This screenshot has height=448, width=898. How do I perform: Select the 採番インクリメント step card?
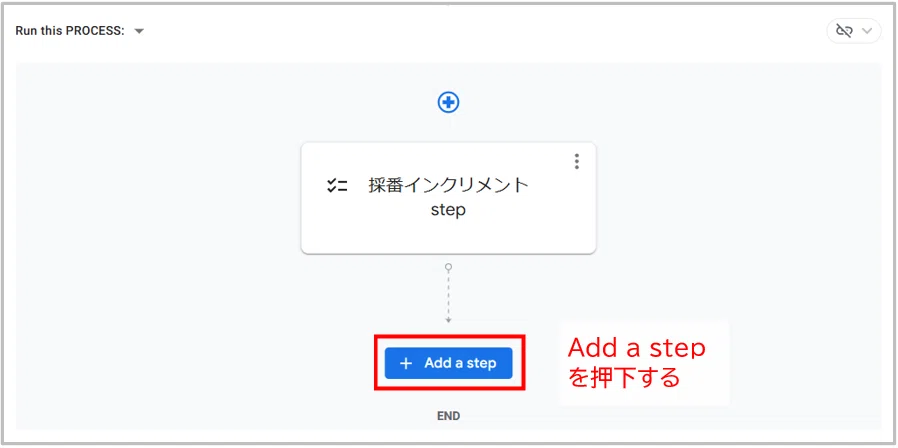448,198
